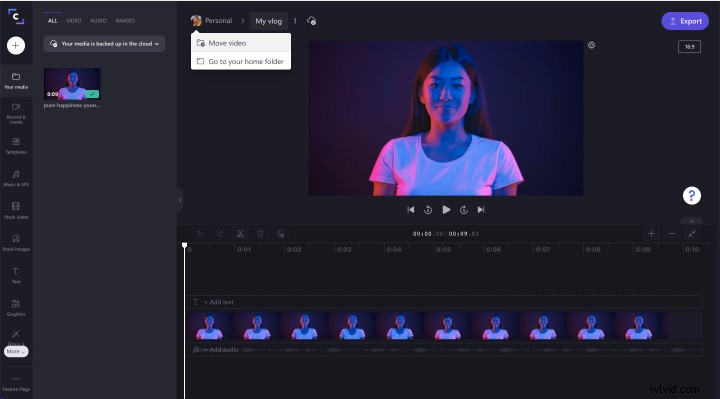Open the help question mark button

692,196
